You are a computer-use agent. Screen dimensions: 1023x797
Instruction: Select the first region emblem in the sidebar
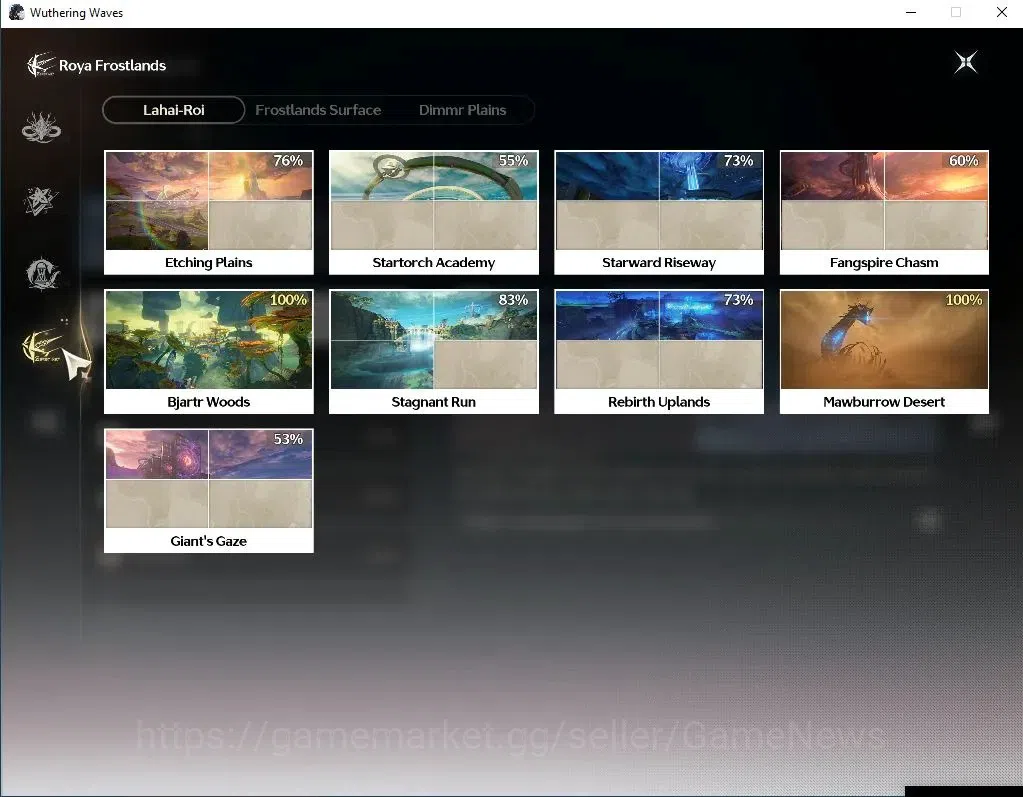coord(41,127)
